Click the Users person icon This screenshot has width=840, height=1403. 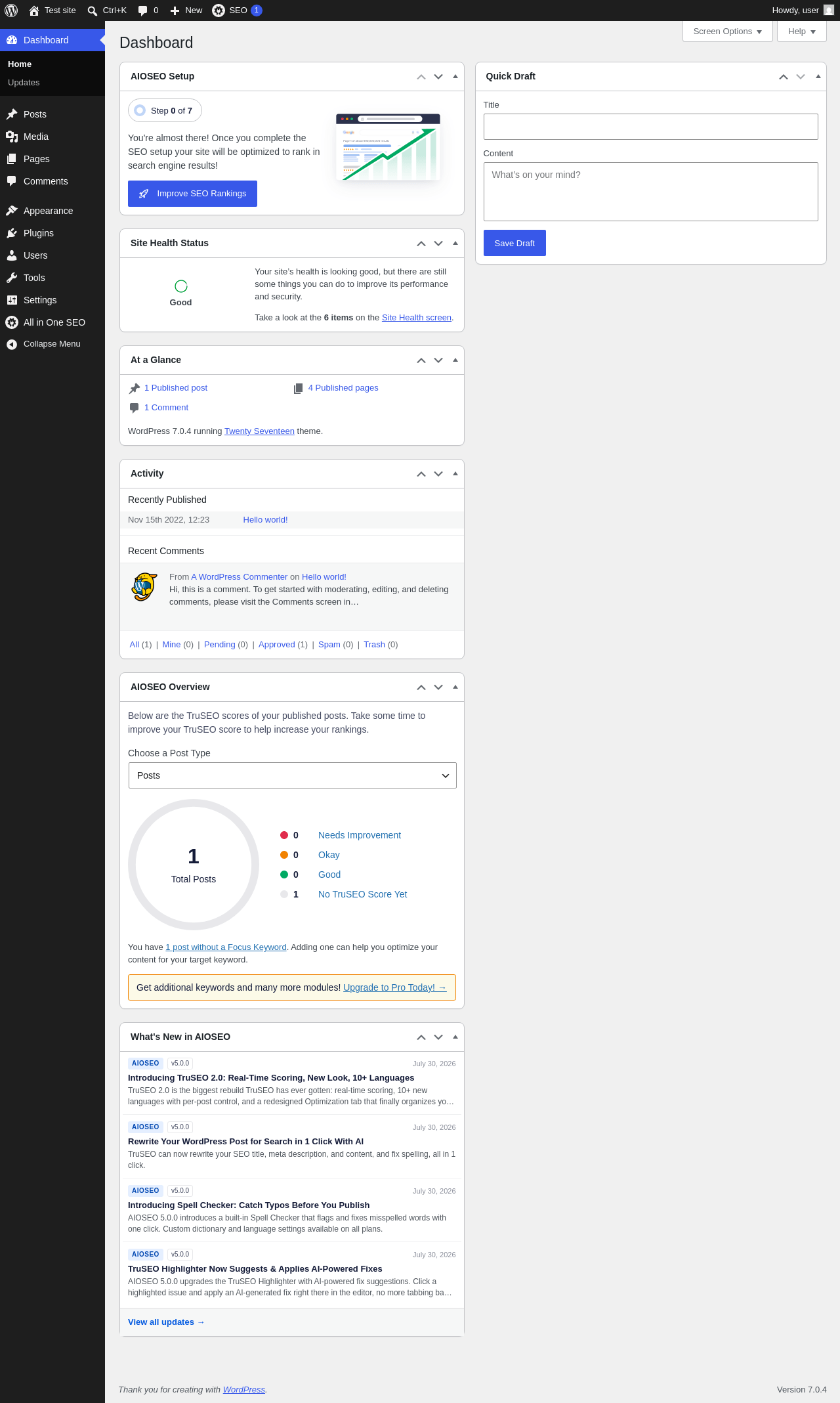coord(12,255)
